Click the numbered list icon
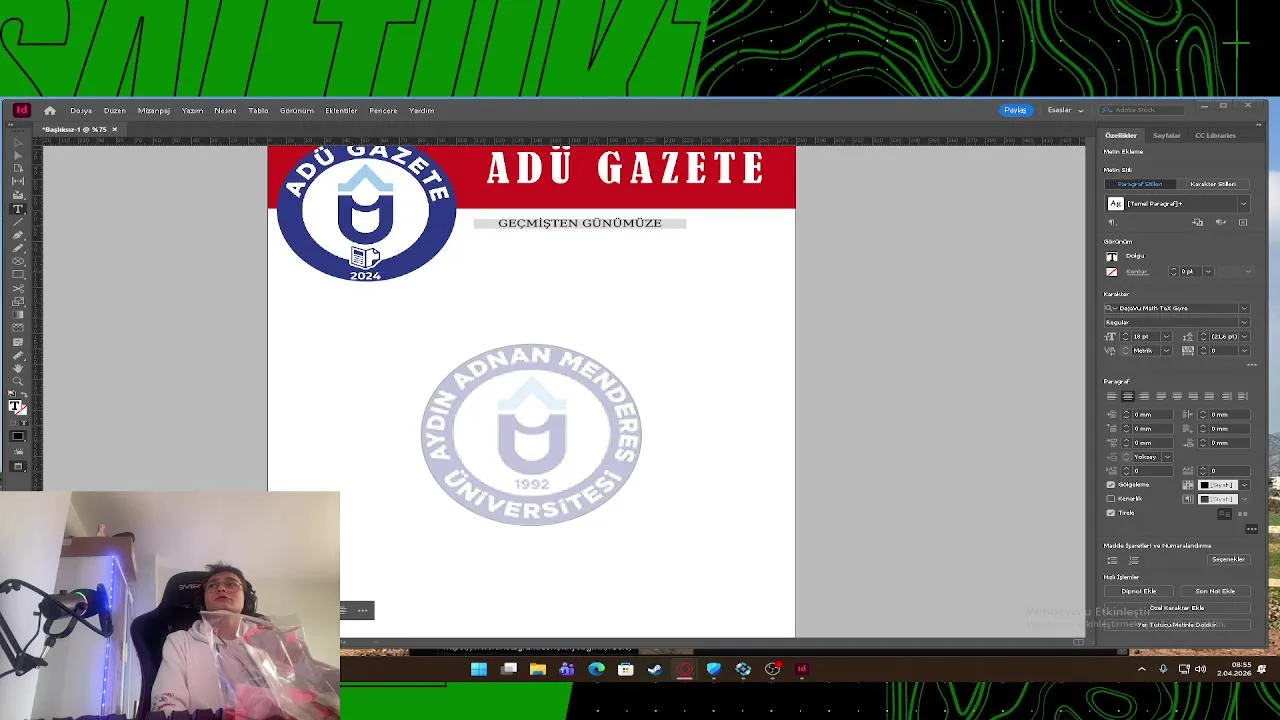This screenshot has height=720, width=1280. point(1133,560)
